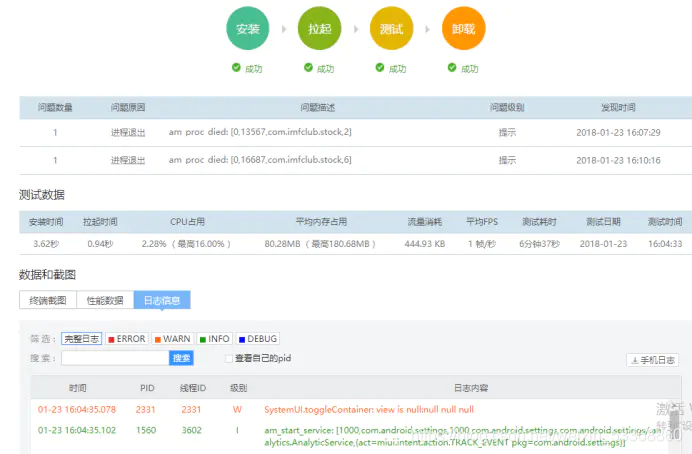Click CPU usage value 2.28%
Screen dimensions: 692x454
(x=154, y=244)
